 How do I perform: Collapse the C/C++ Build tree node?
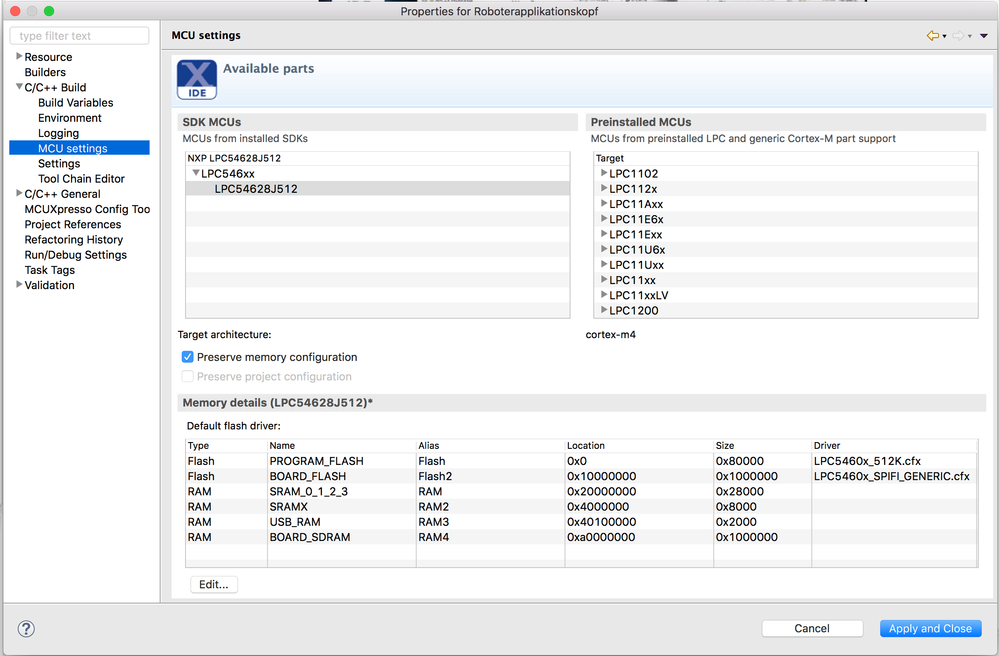pos(19,87)
